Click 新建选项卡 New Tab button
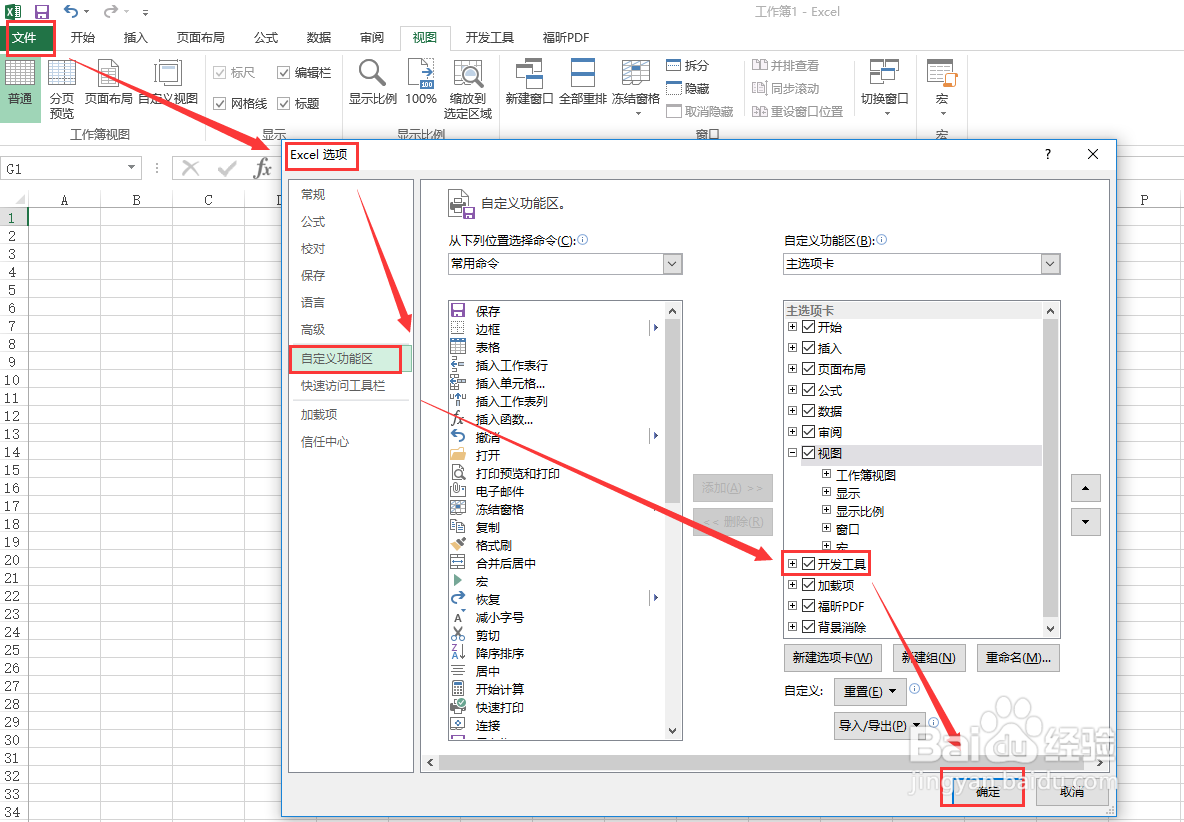1184x822 pixels. tap(832, 657)
